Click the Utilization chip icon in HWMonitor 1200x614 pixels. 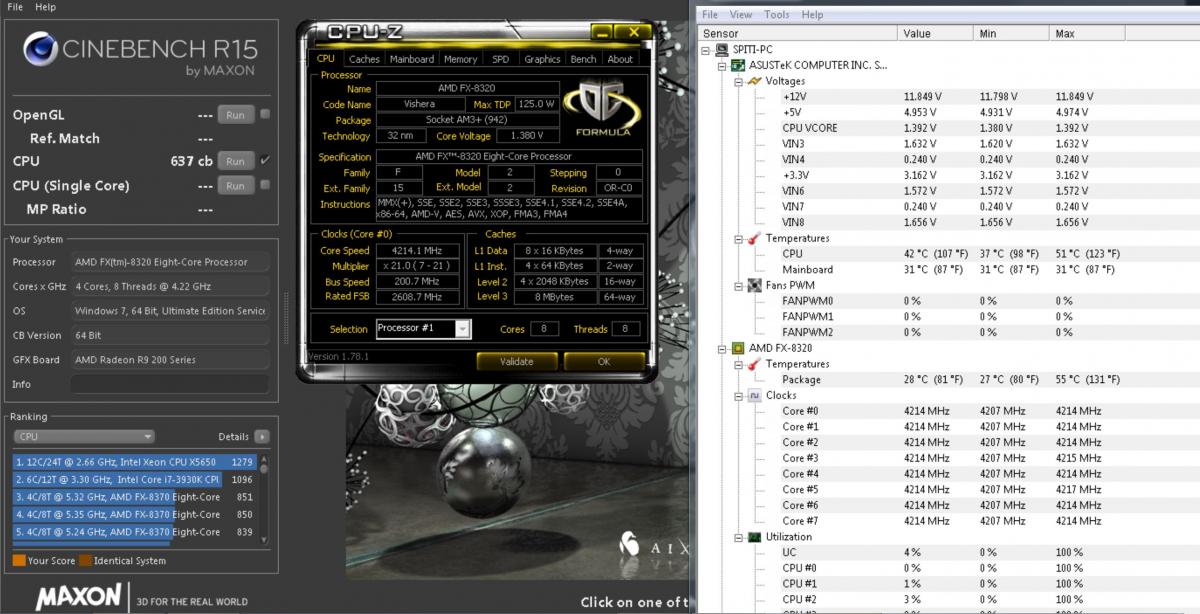click(x=753, y=537)
